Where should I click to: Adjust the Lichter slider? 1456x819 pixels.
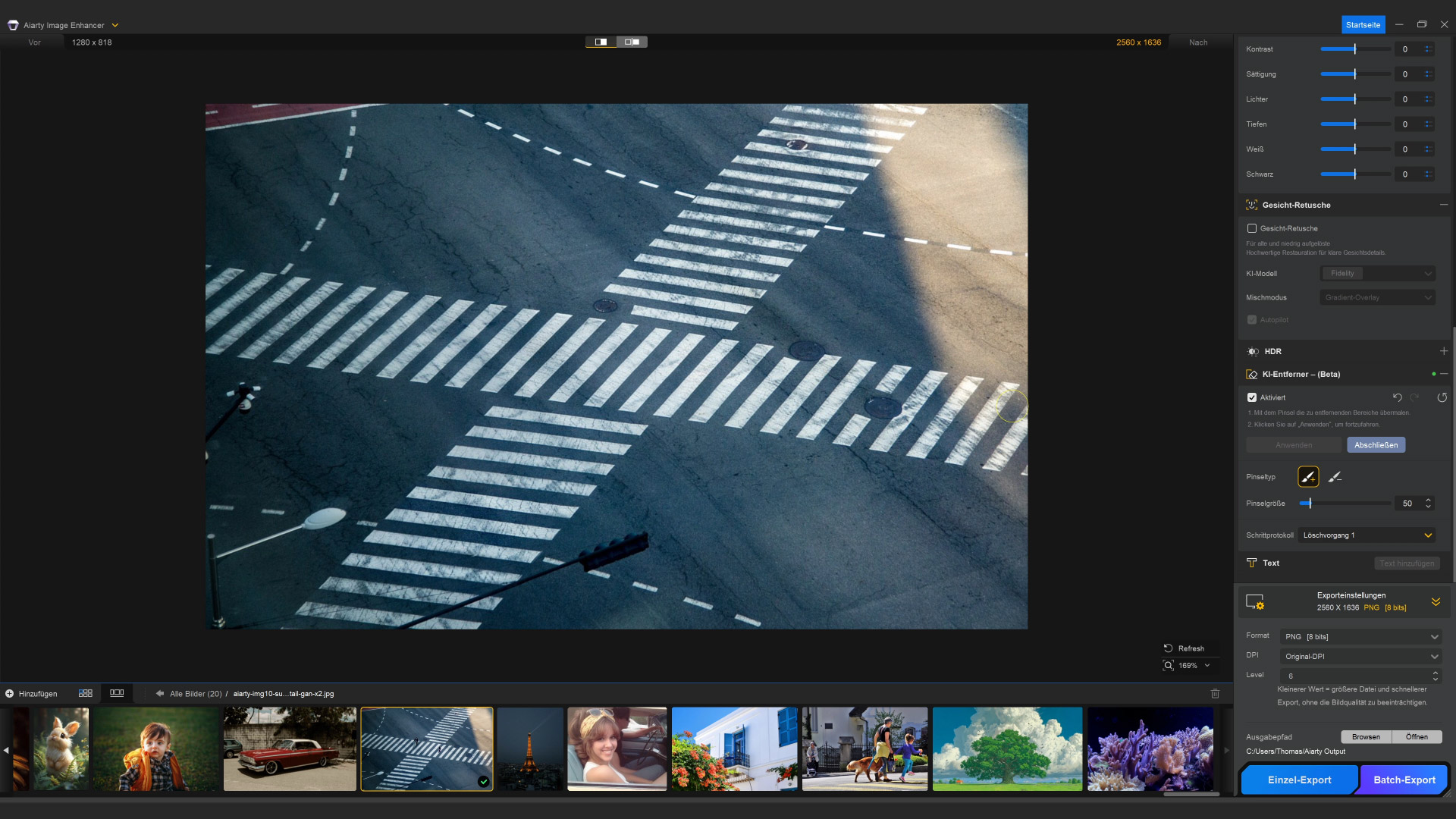tap(1355, 99)
